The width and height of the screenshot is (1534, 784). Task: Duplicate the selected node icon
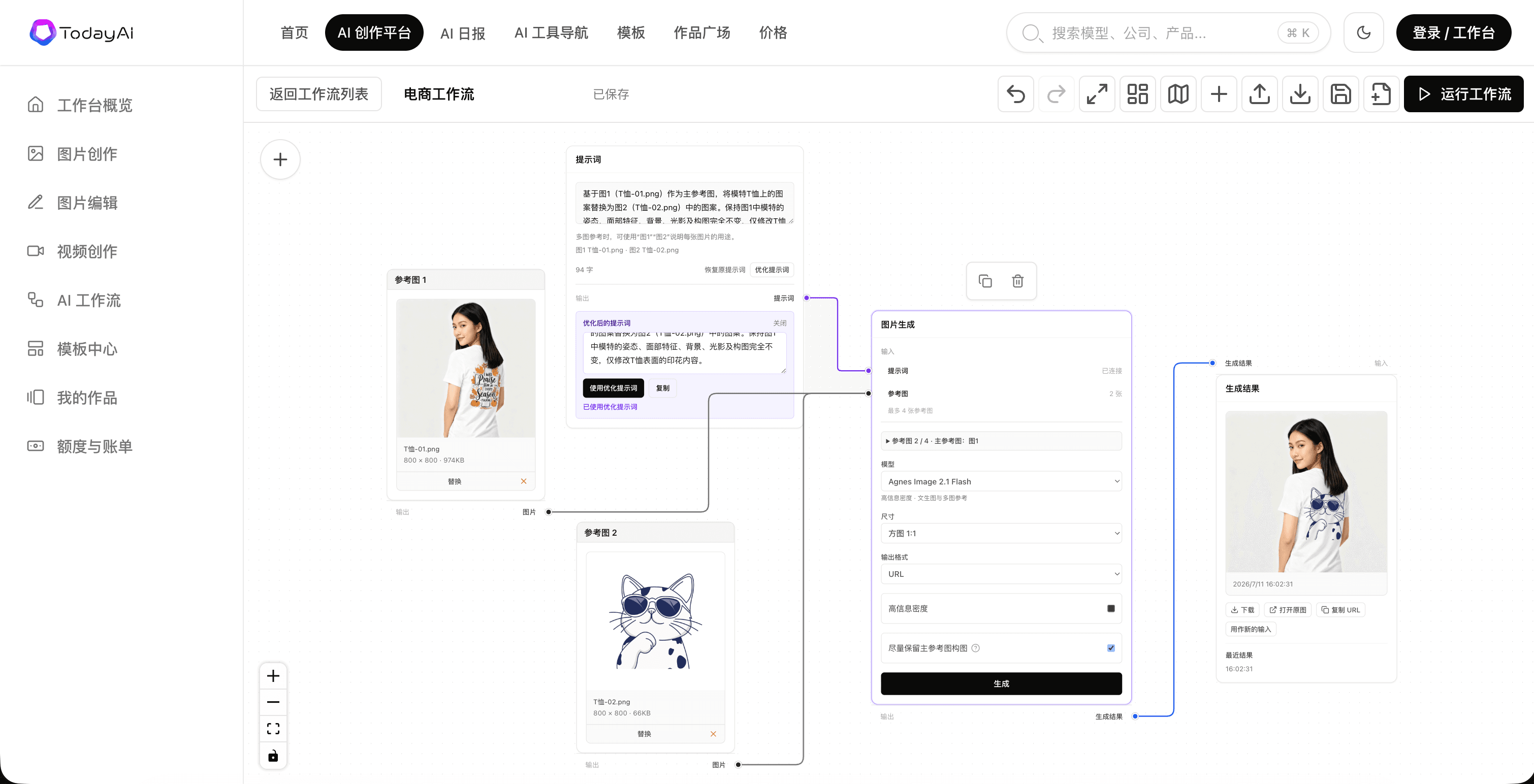coord(985,281)
